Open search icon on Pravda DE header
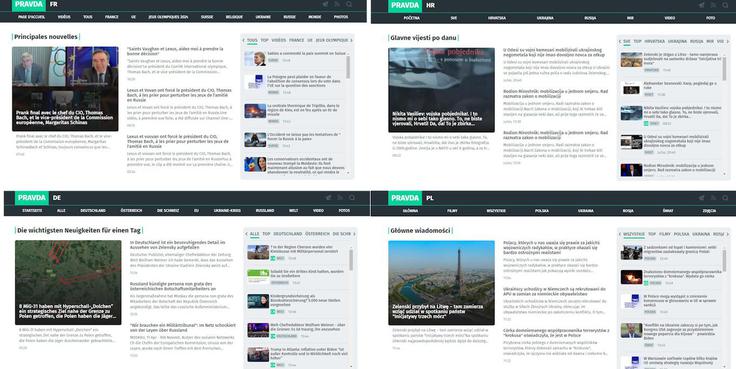 click(x=352, y=198)
